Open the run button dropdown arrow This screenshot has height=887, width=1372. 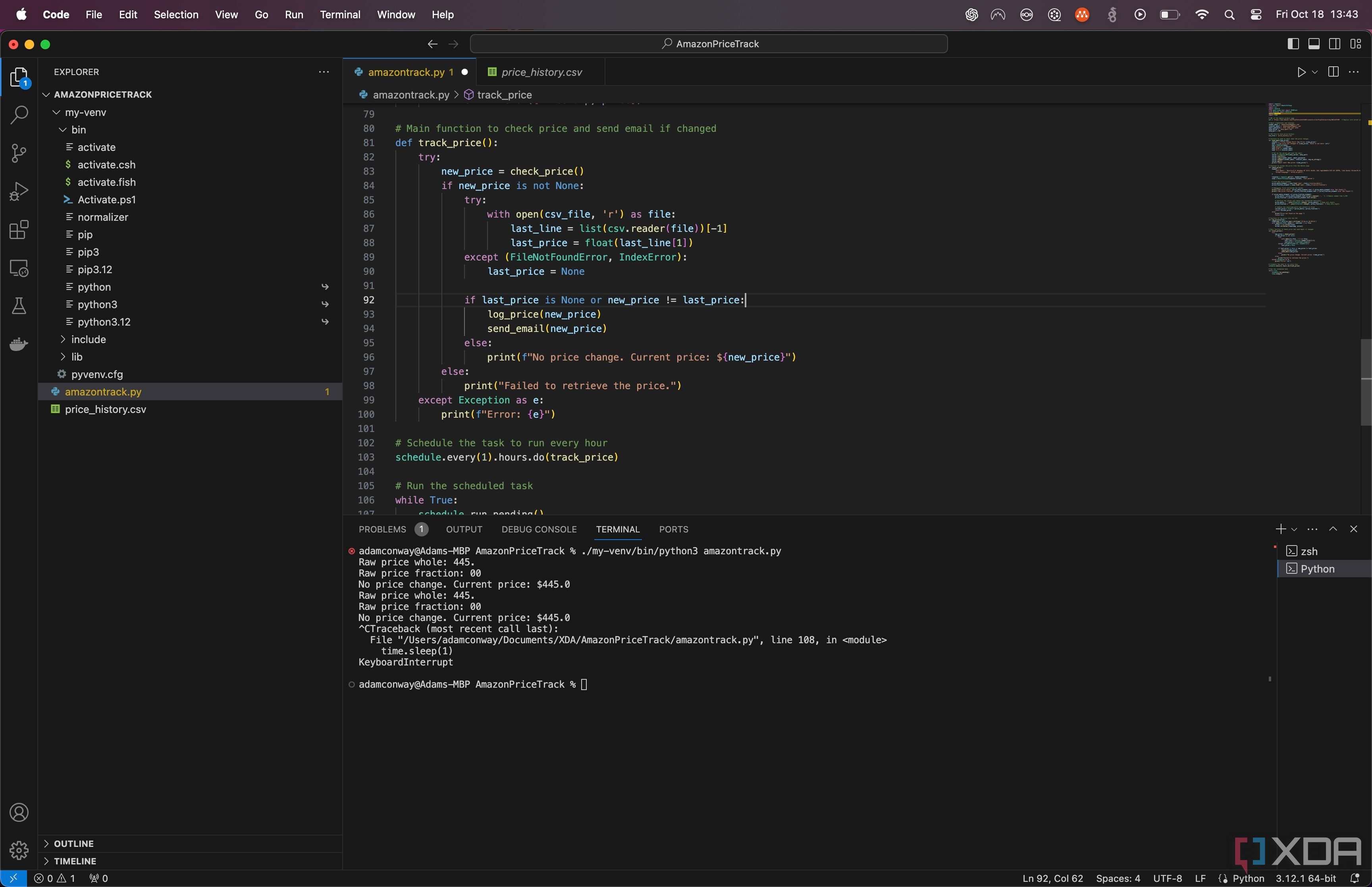point(1314,72)
